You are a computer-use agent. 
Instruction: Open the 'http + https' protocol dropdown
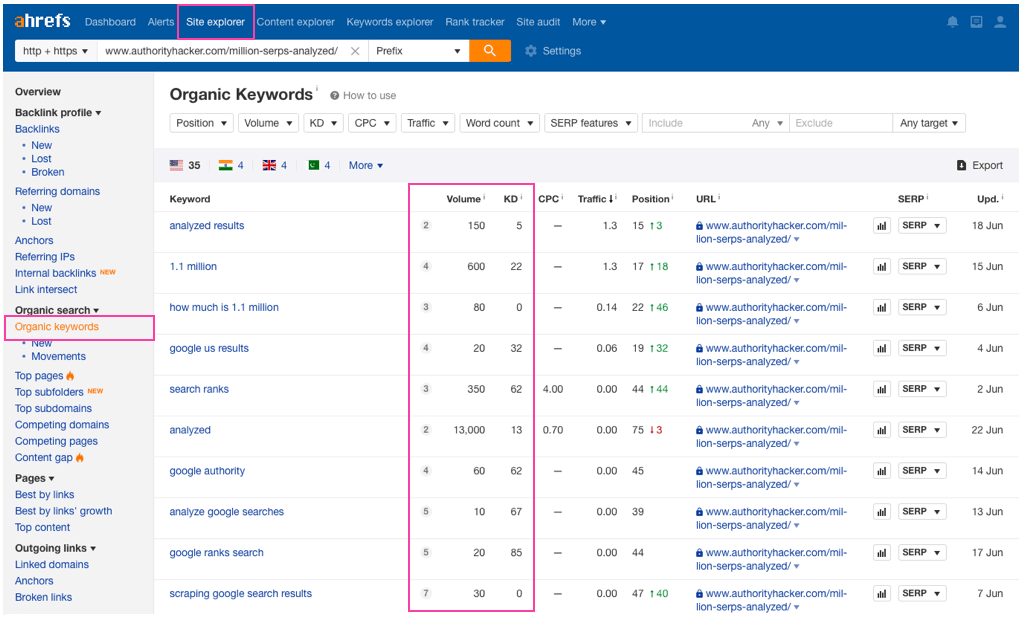[x=56, y=51]
